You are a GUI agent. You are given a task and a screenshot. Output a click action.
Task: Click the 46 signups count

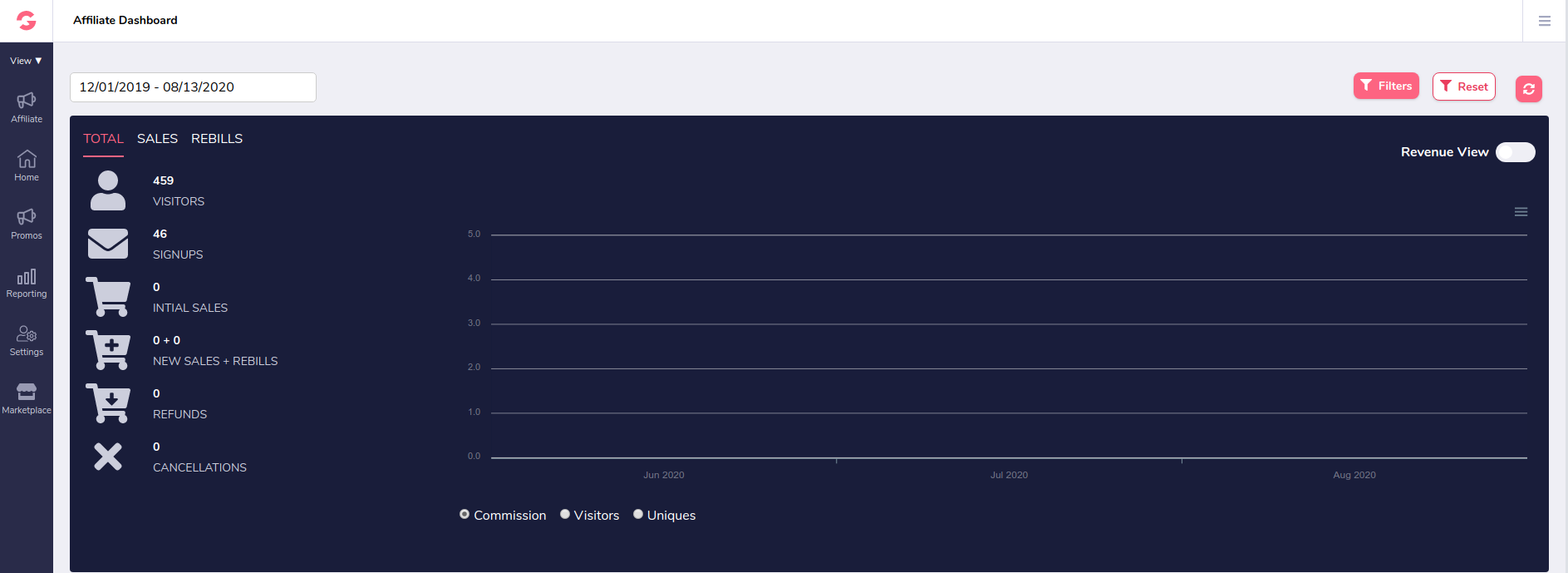(x=160, y=234)
